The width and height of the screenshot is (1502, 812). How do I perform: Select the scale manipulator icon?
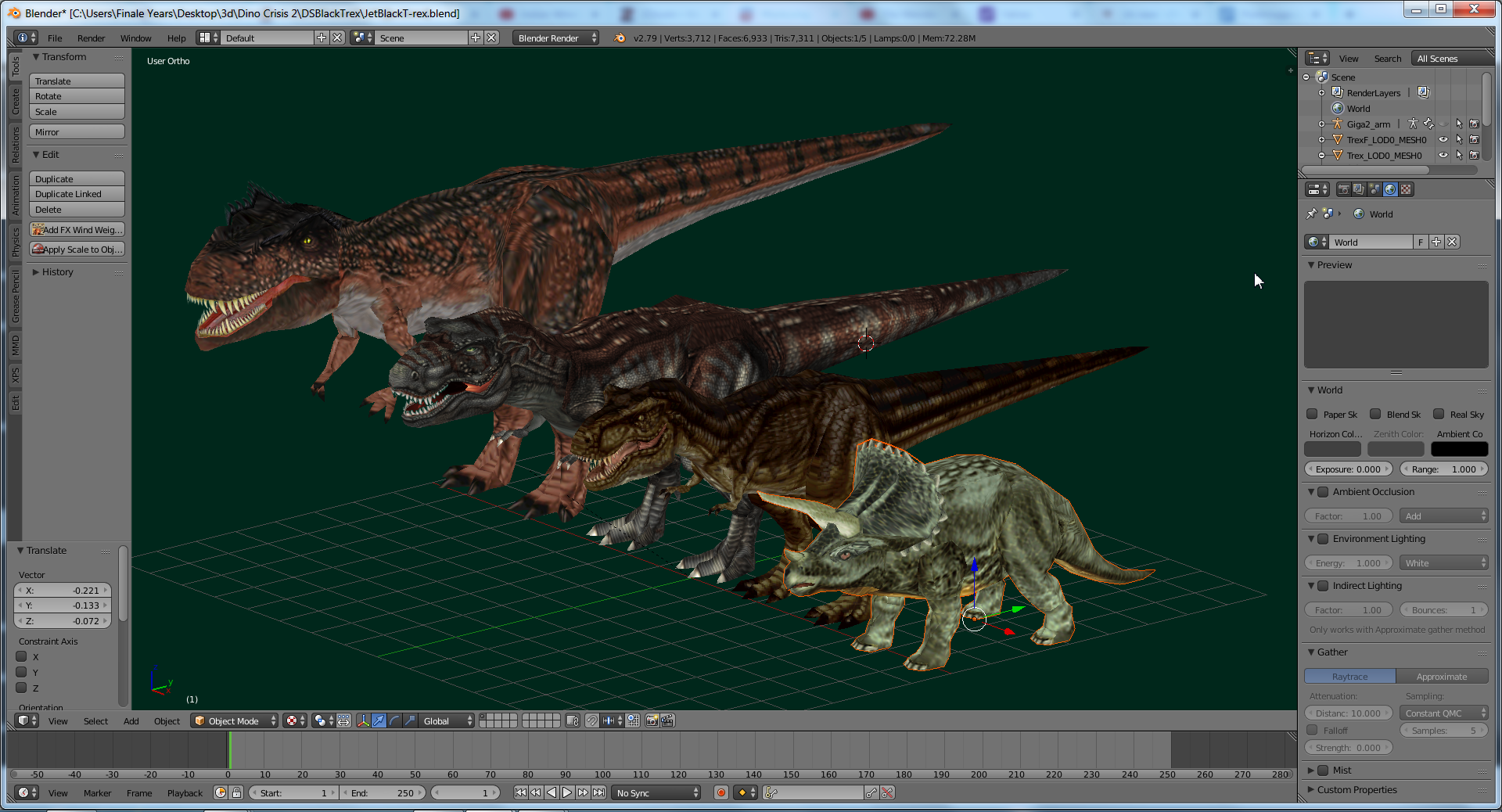coord(410,720)
